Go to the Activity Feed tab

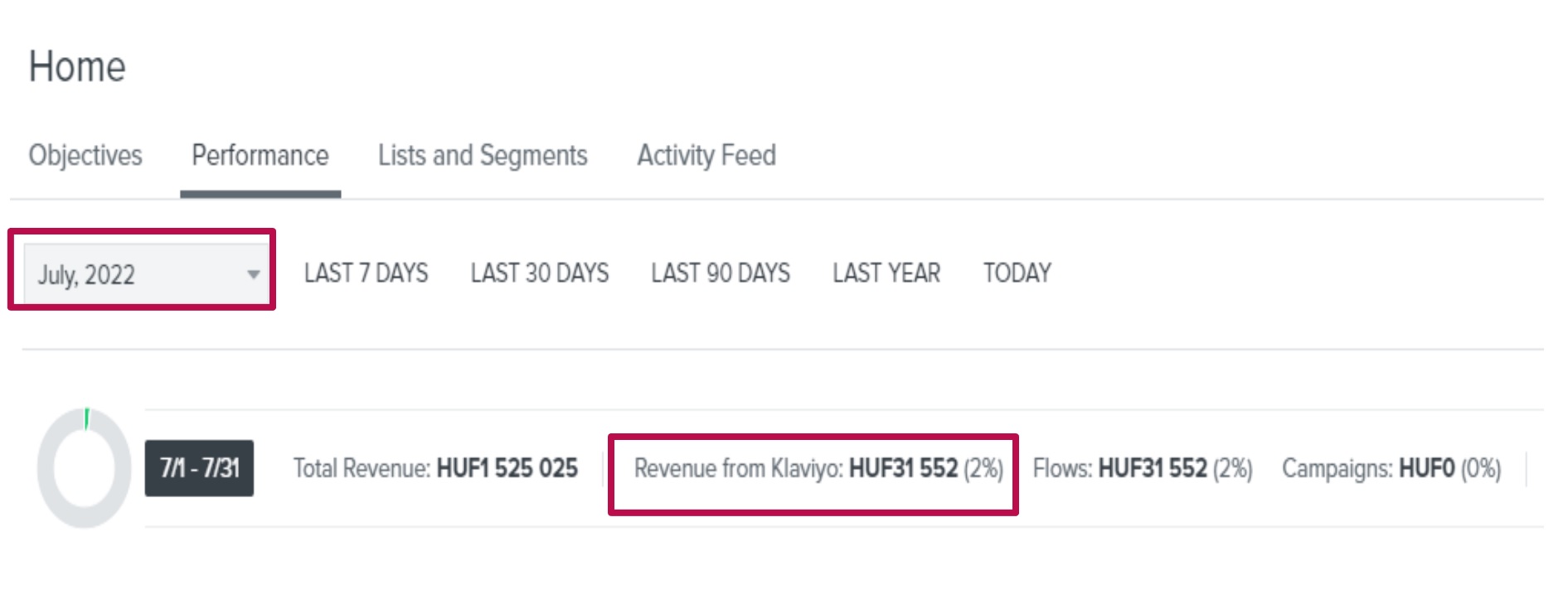(x=706, y=156)
